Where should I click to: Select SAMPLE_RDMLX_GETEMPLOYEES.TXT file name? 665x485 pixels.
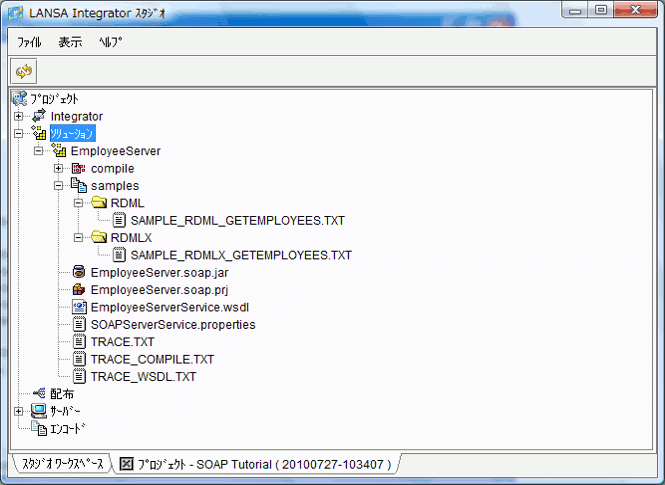click(x=241, y=255)
